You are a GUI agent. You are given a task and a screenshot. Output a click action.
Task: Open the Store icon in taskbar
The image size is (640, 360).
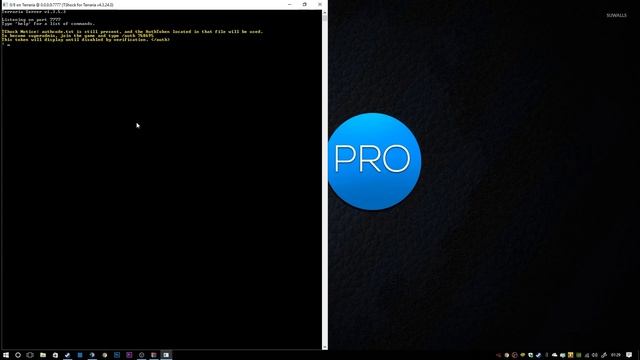click(x=55, y=355)
